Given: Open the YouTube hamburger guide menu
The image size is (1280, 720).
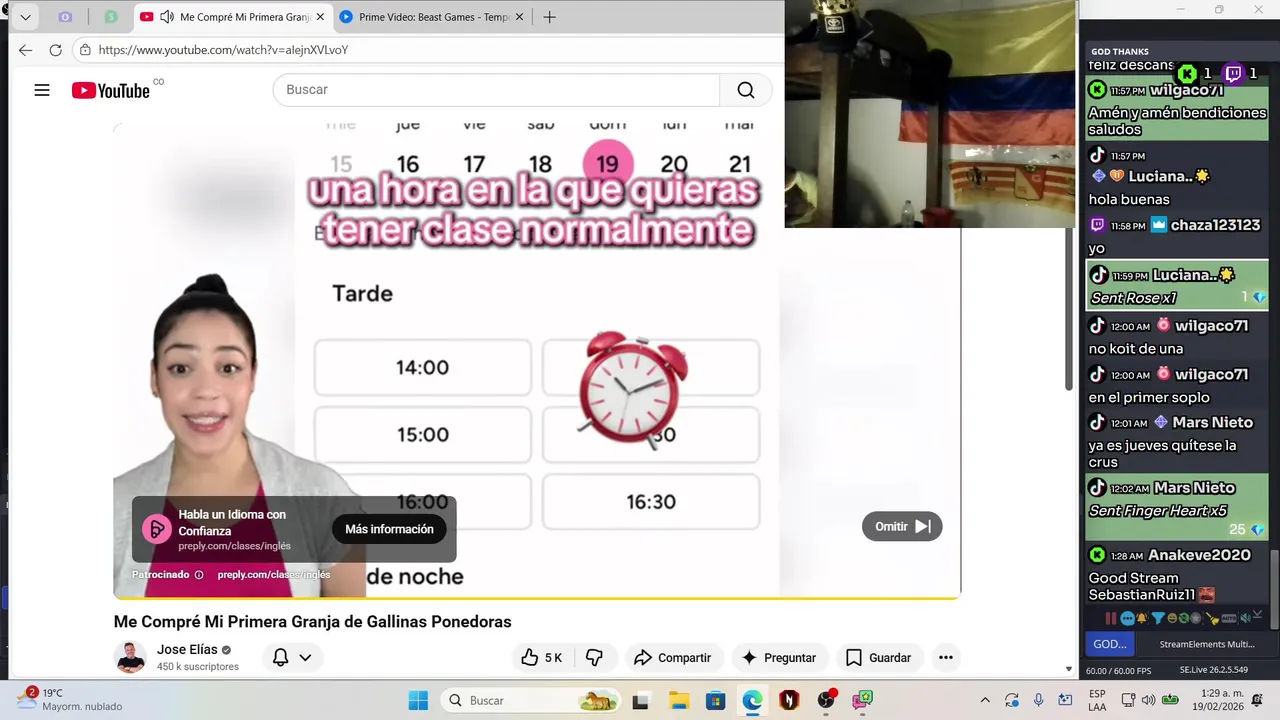Looking at the screenshot, I should (x=42, y=90).
